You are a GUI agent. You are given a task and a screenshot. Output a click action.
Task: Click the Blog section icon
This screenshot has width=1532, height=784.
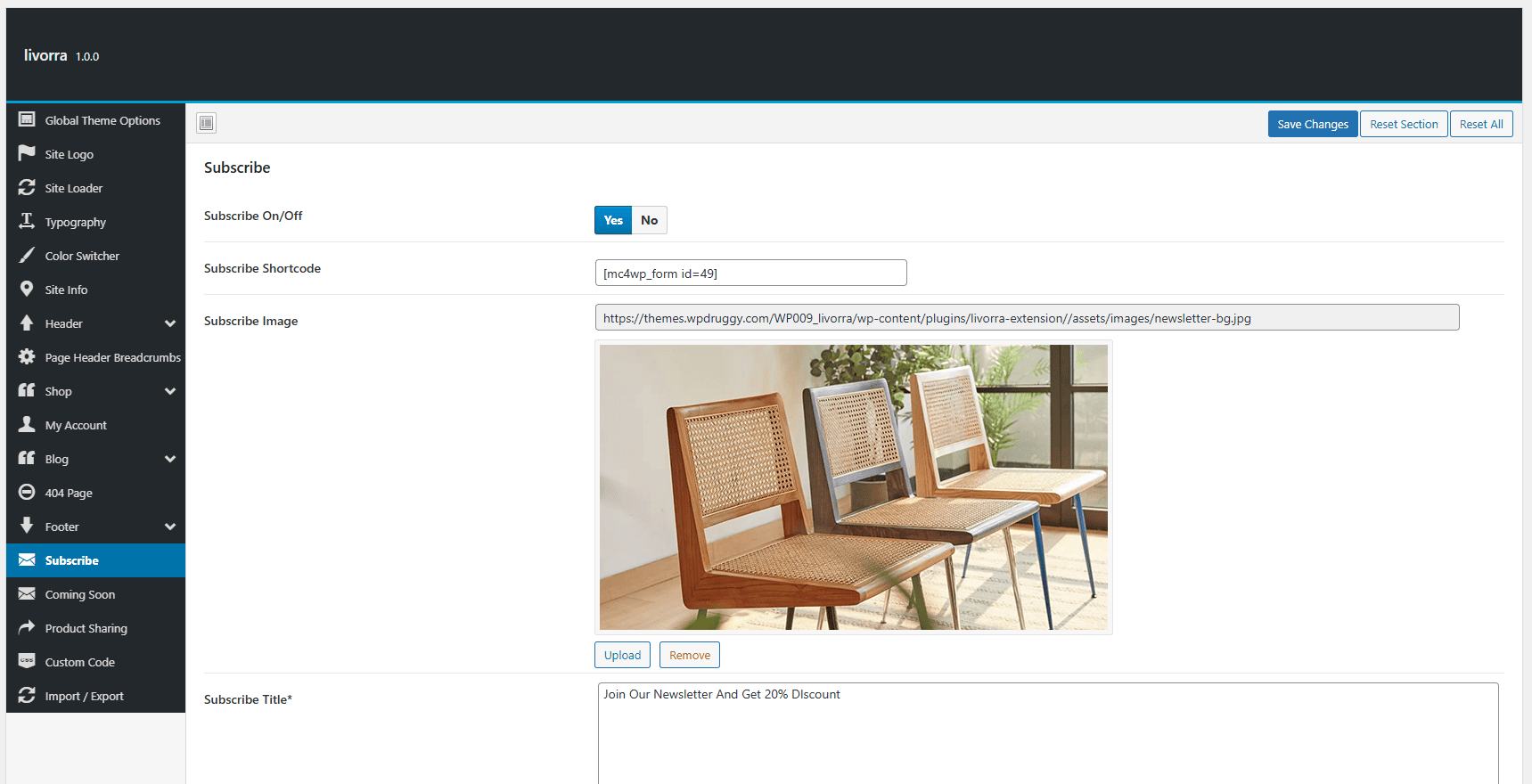[27, 458]
